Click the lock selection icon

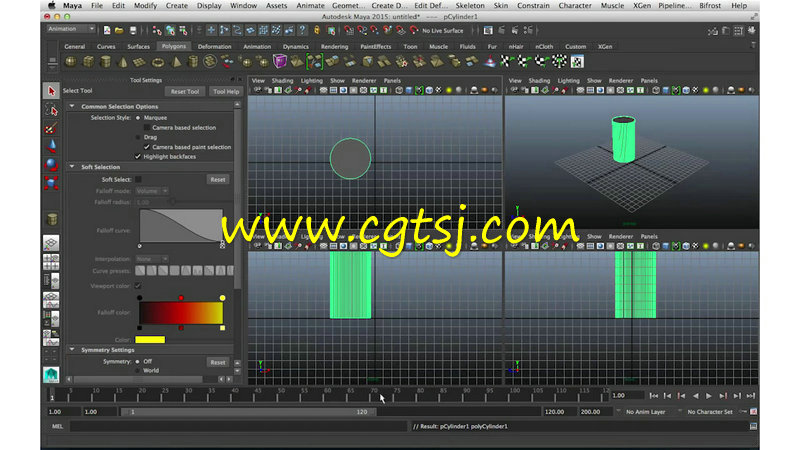pyautogui.click(x=317, y=31)
